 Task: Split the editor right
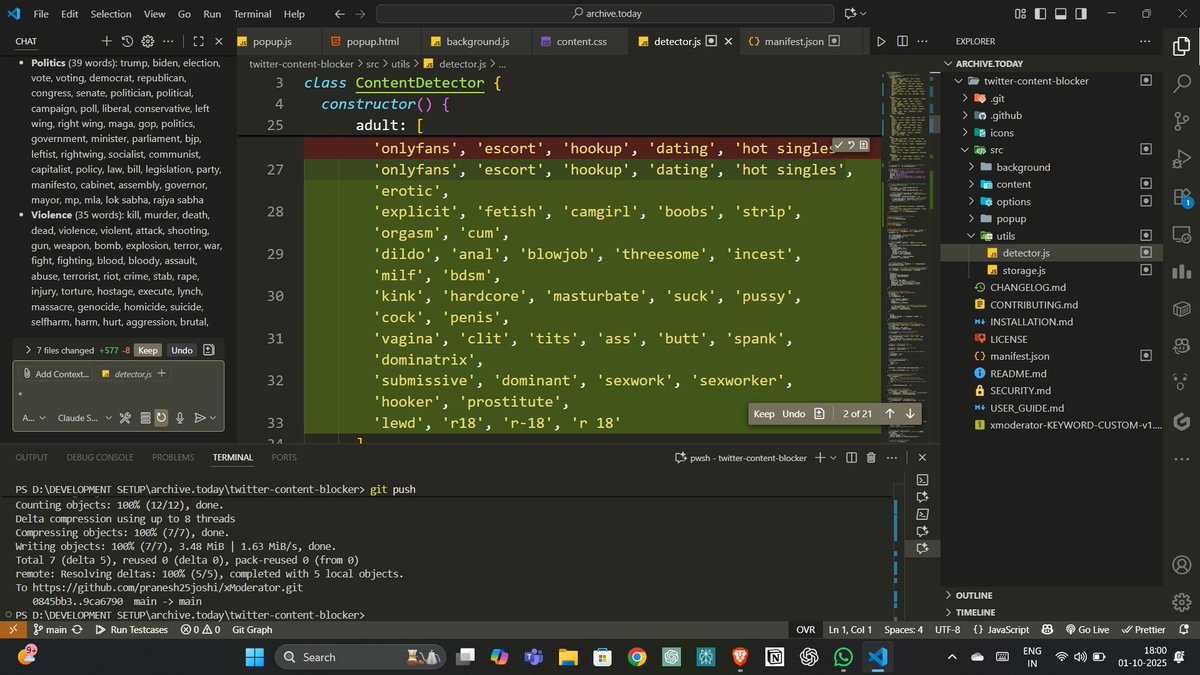point(903,41)
